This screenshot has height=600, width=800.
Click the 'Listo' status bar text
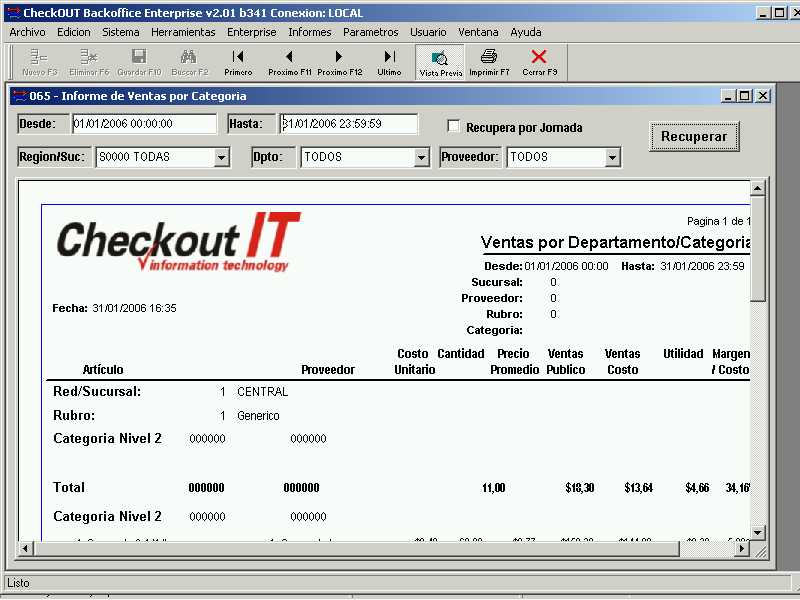(x=18, y=583)
